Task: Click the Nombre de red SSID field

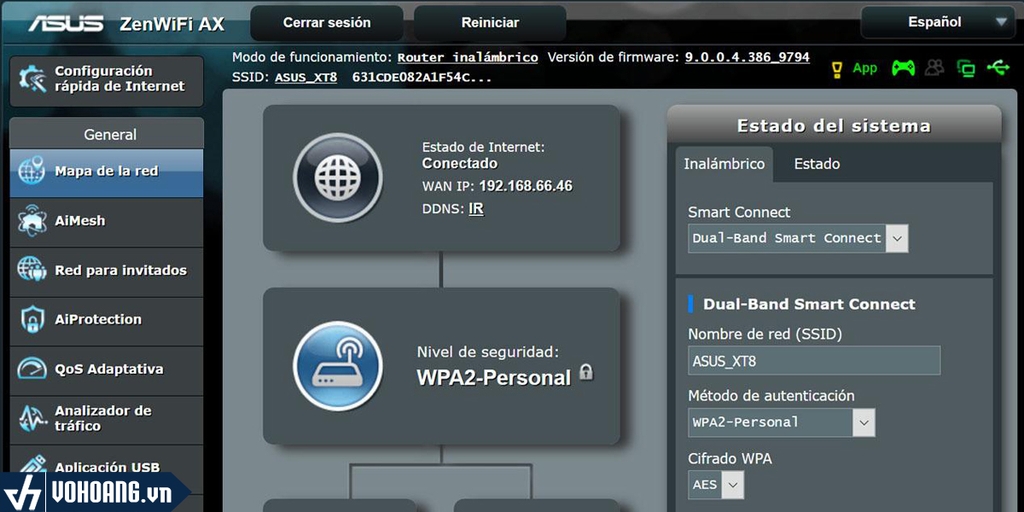Action: point(814,360)
